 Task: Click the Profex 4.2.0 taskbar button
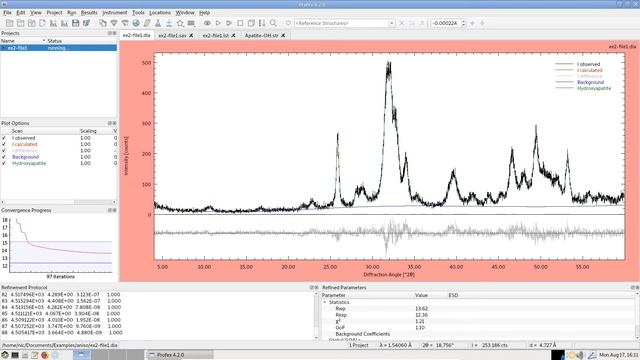[179, 355]
